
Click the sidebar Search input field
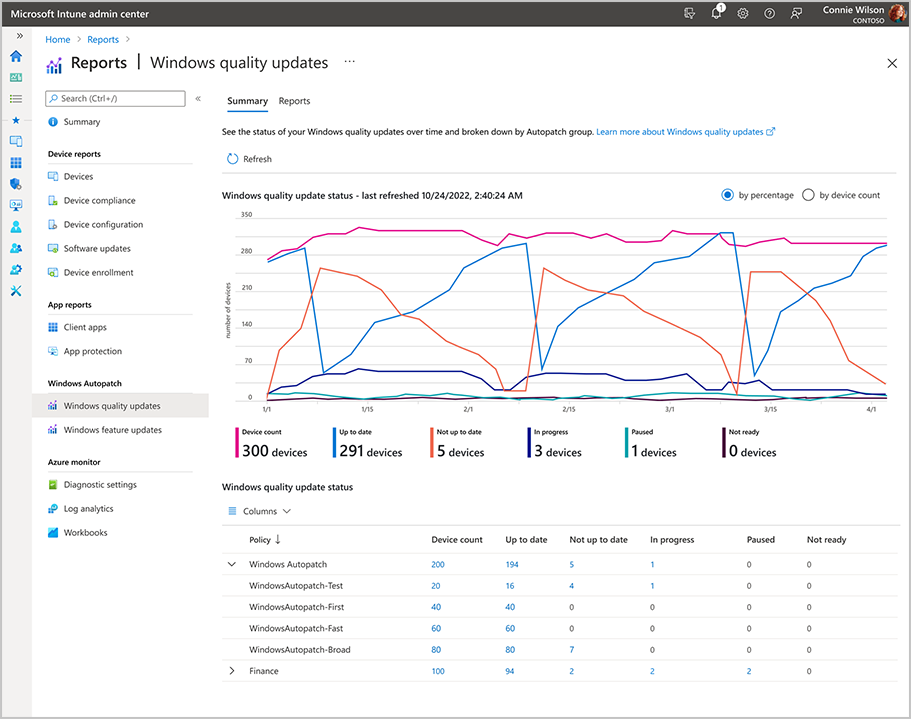pyautogui.click(x=115, y=99)
